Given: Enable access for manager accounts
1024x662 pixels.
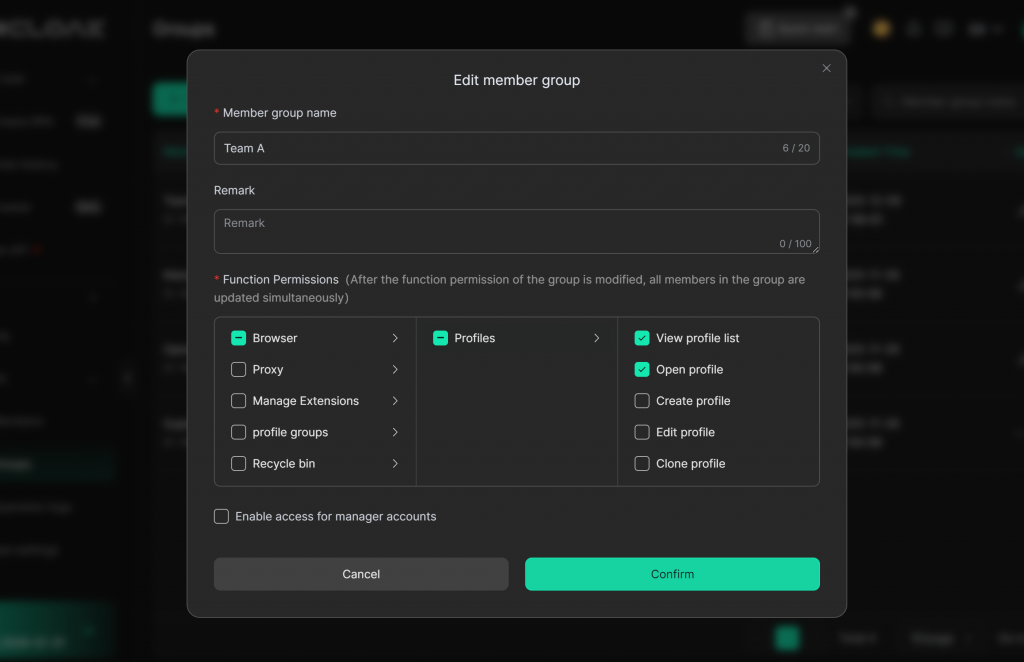Looking at the screenshot, I should (x=222, y=516).
